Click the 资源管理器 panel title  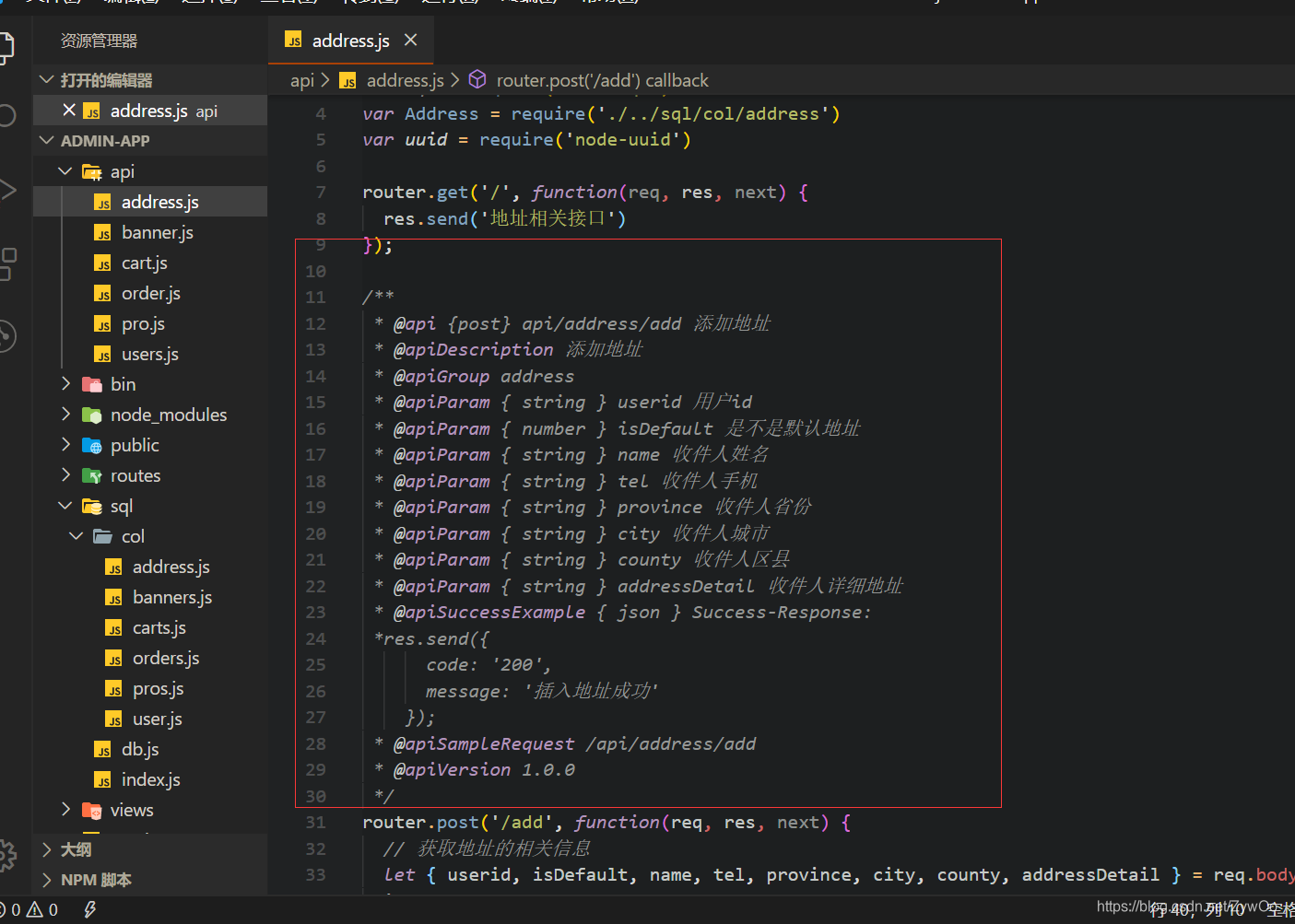[99, 41]
